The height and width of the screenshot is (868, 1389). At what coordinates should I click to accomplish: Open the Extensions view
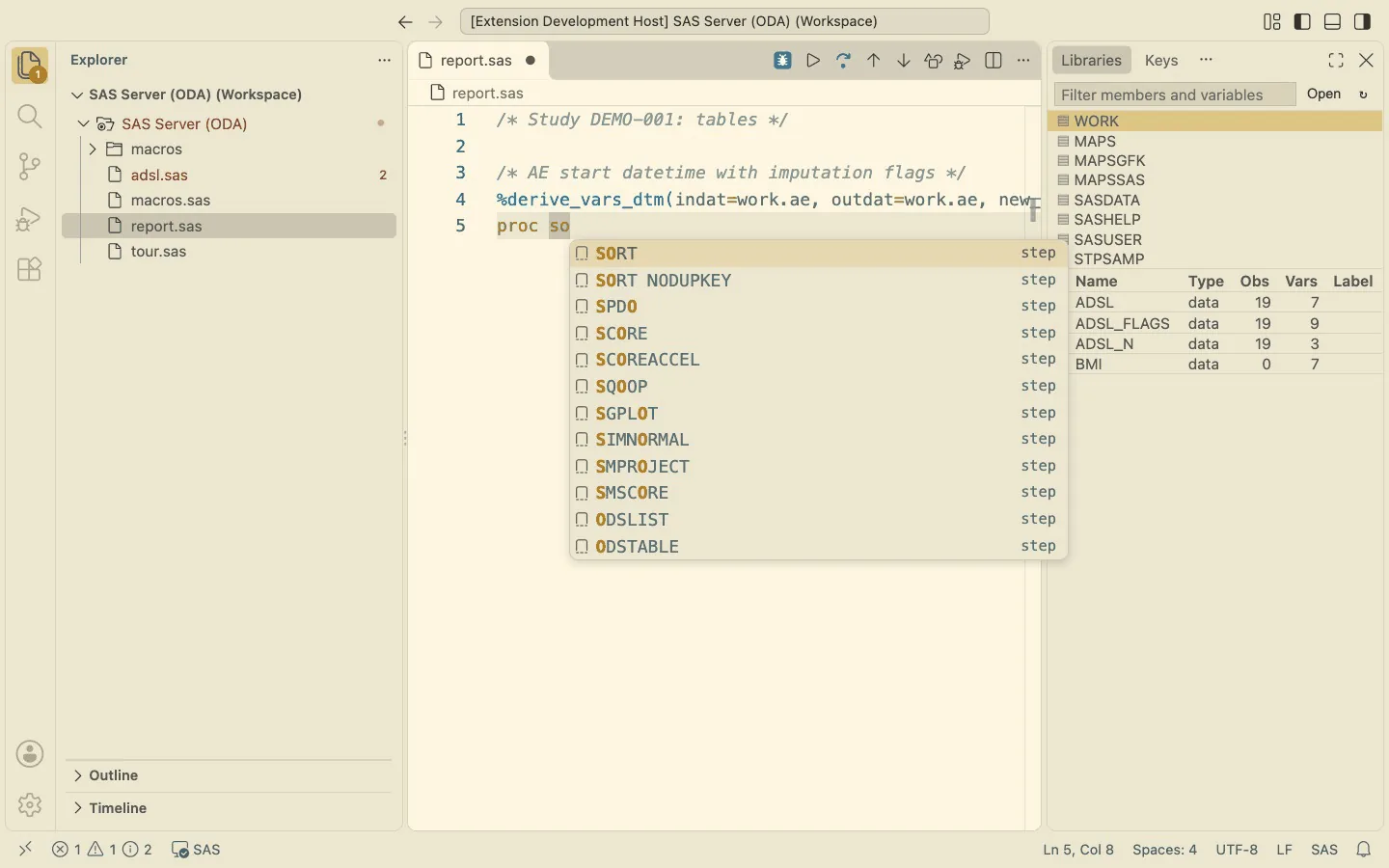[30, 269]
